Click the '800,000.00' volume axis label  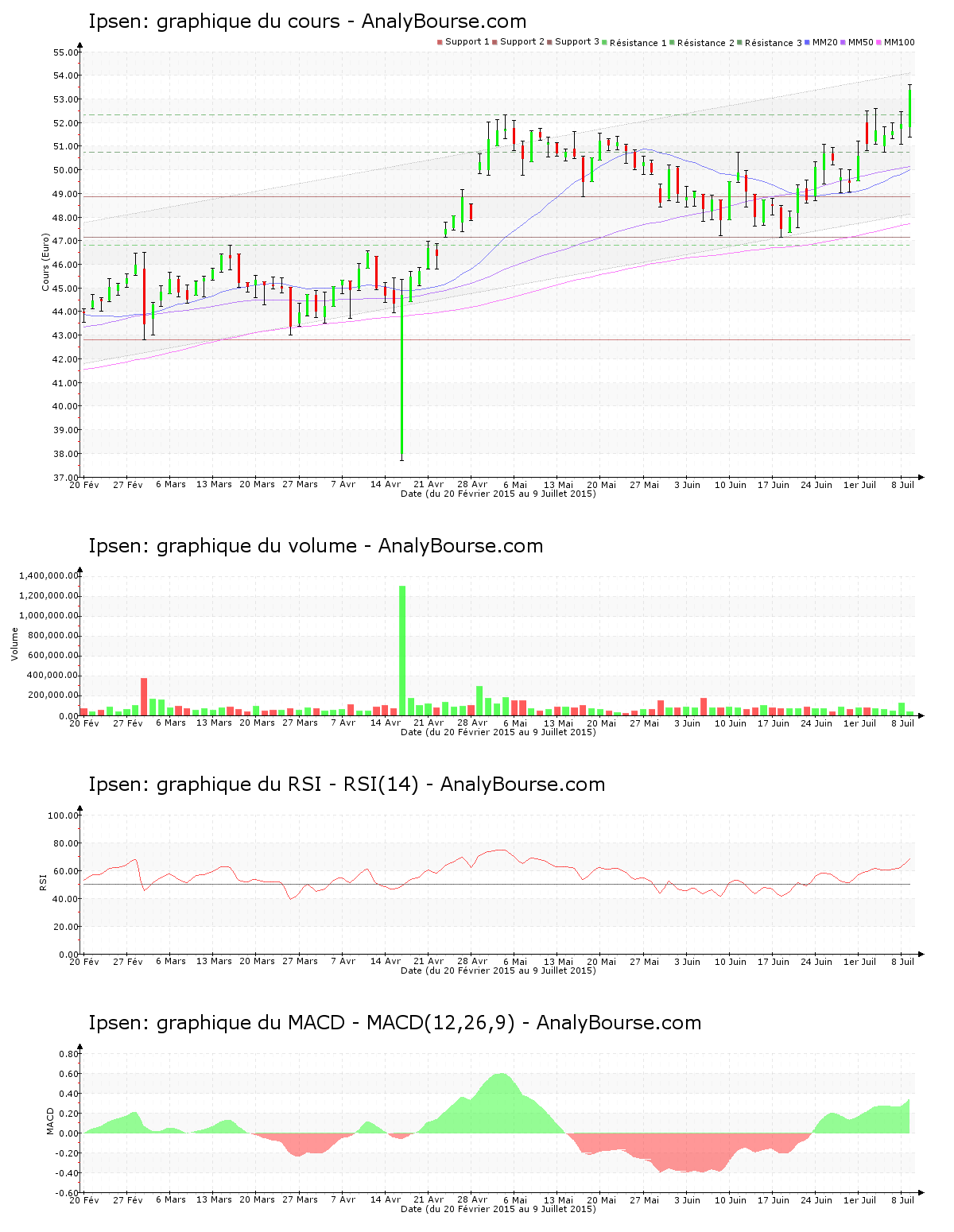point(53,636)
